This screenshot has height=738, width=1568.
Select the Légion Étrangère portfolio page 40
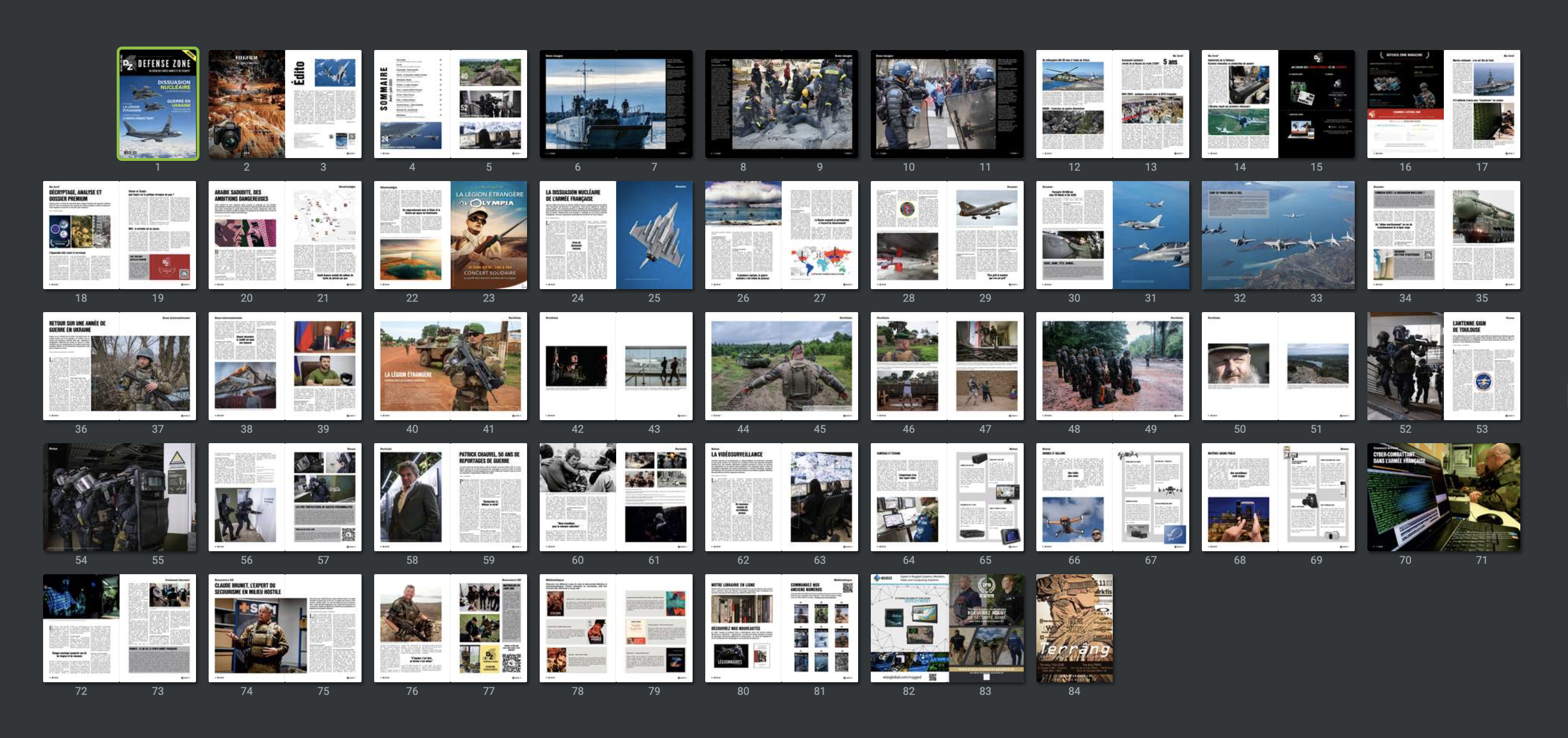point(412,366)
